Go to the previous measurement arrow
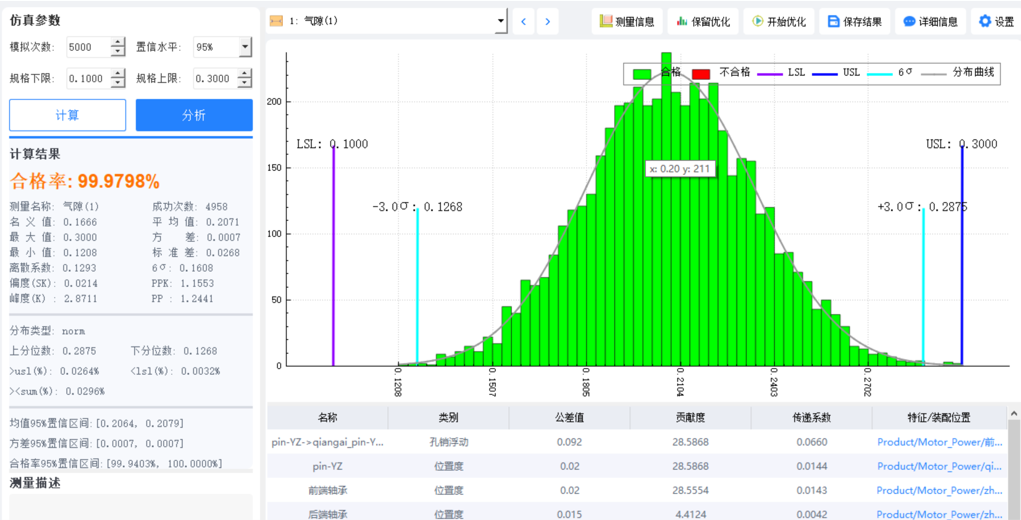This screenshot has height=520, width=1021. pyautogui.click(x=524, y=21)
